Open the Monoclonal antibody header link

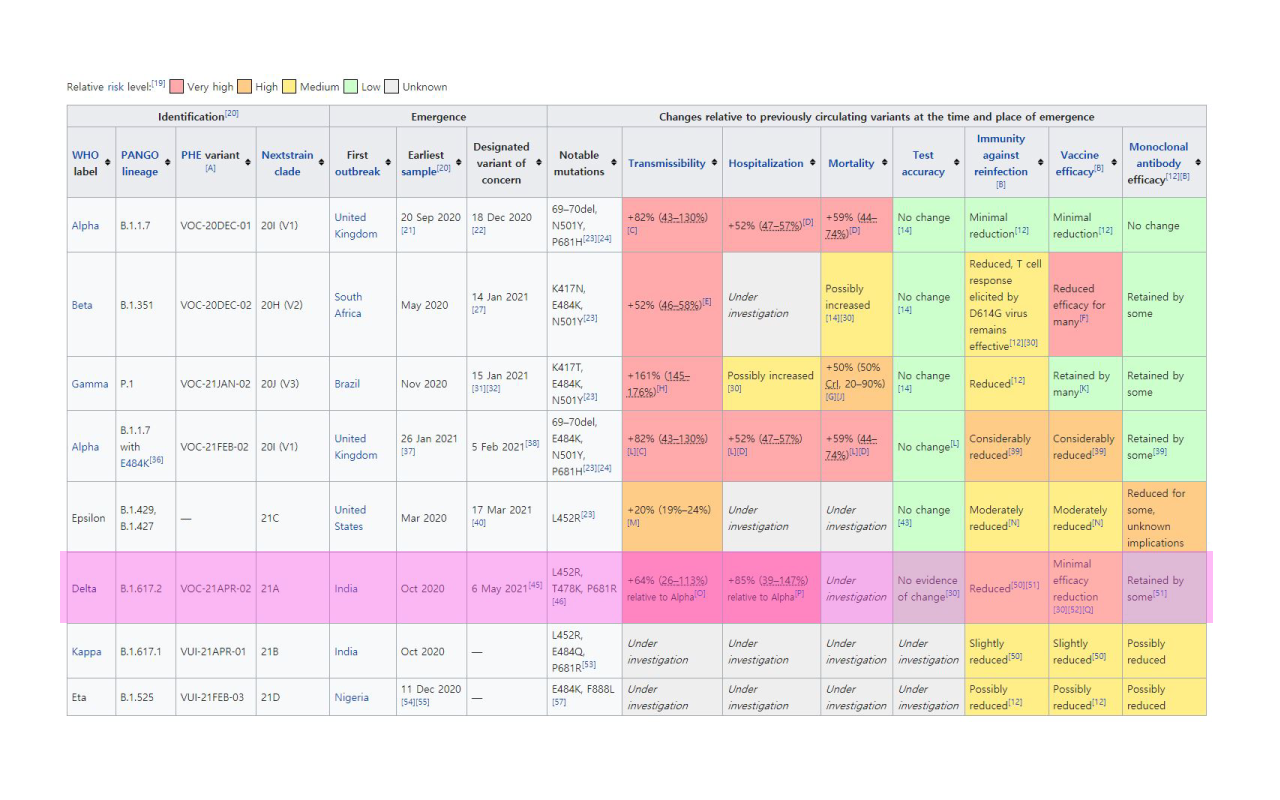click(x=1159, y=155)
